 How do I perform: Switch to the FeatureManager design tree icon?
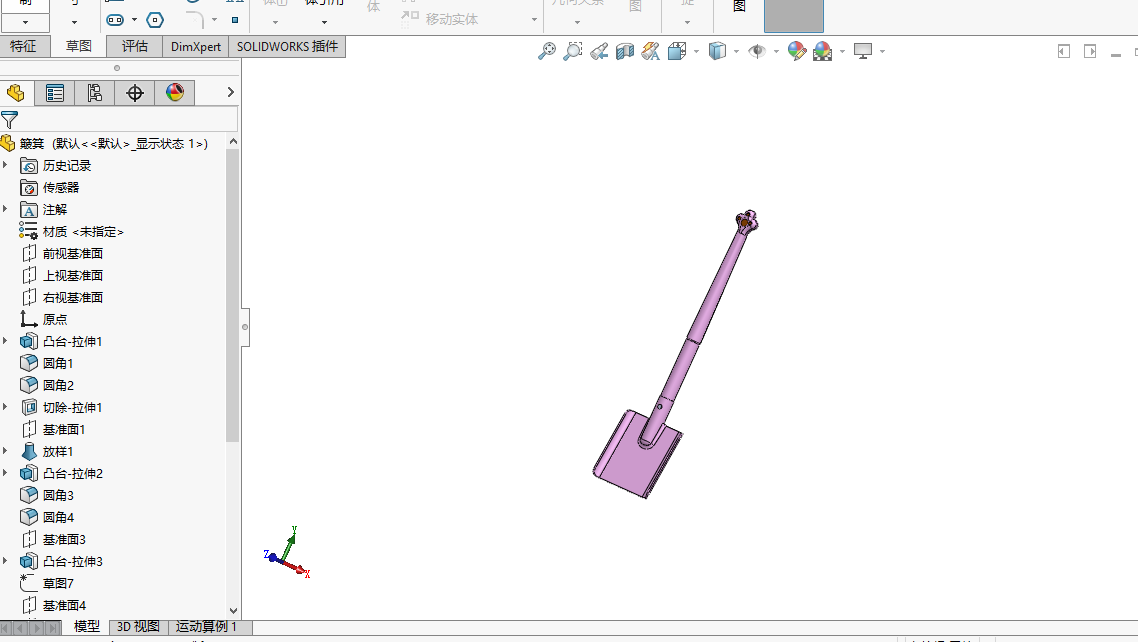[x=15, y=93]
